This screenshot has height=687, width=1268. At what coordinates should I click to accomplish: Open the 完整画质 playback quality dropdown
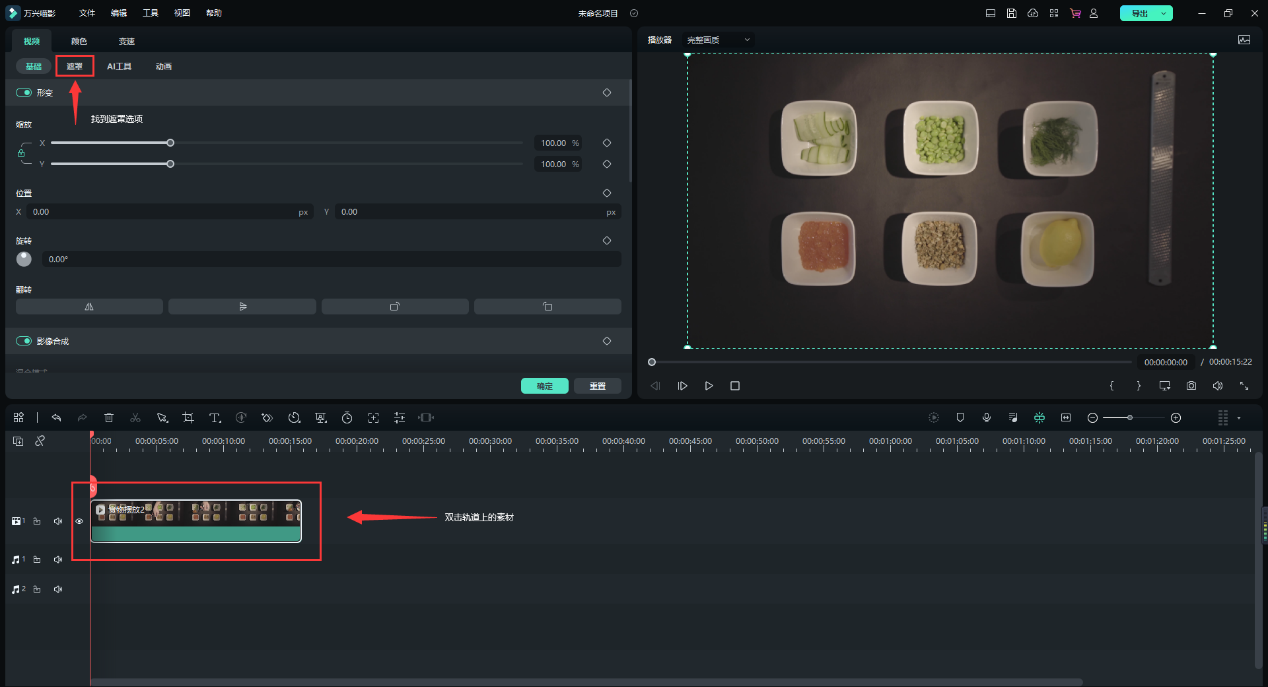(718, 39)
